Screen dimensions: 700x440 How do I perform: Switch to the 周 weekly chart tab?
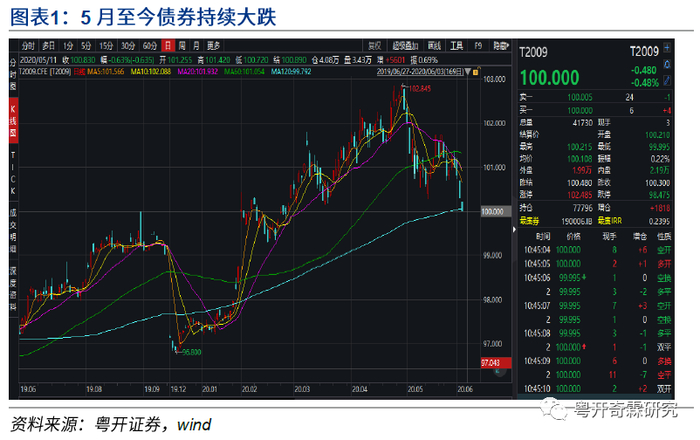182,46
